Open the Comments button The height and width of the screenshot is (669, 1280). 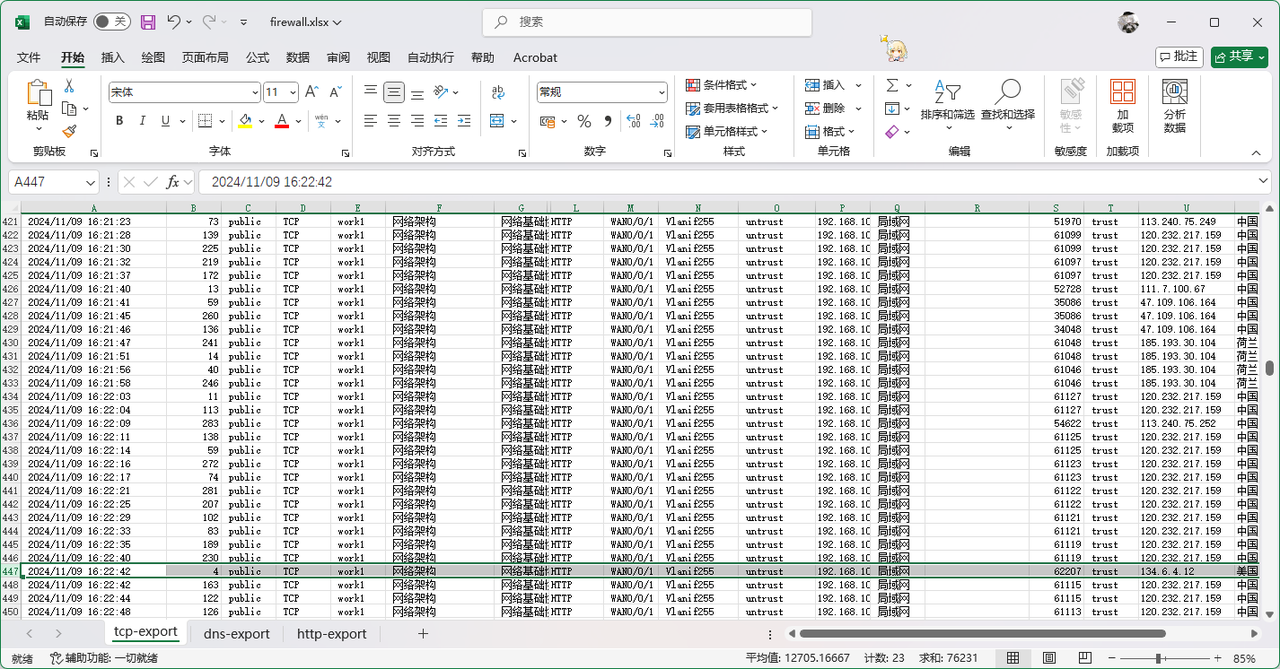[1178, 57]
